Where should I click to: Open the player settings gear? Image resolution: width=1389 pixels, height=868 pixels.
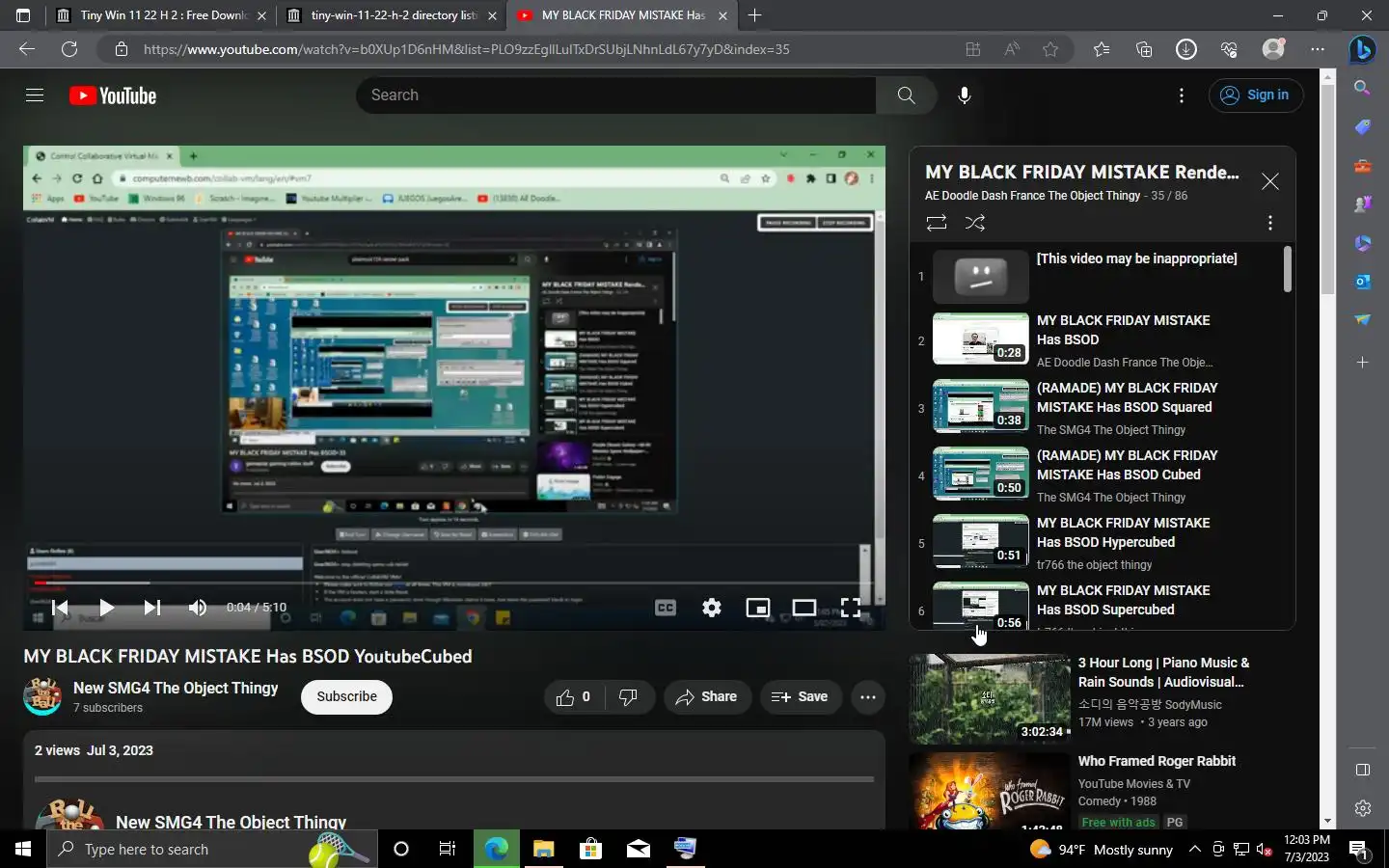tap(712, 608)
